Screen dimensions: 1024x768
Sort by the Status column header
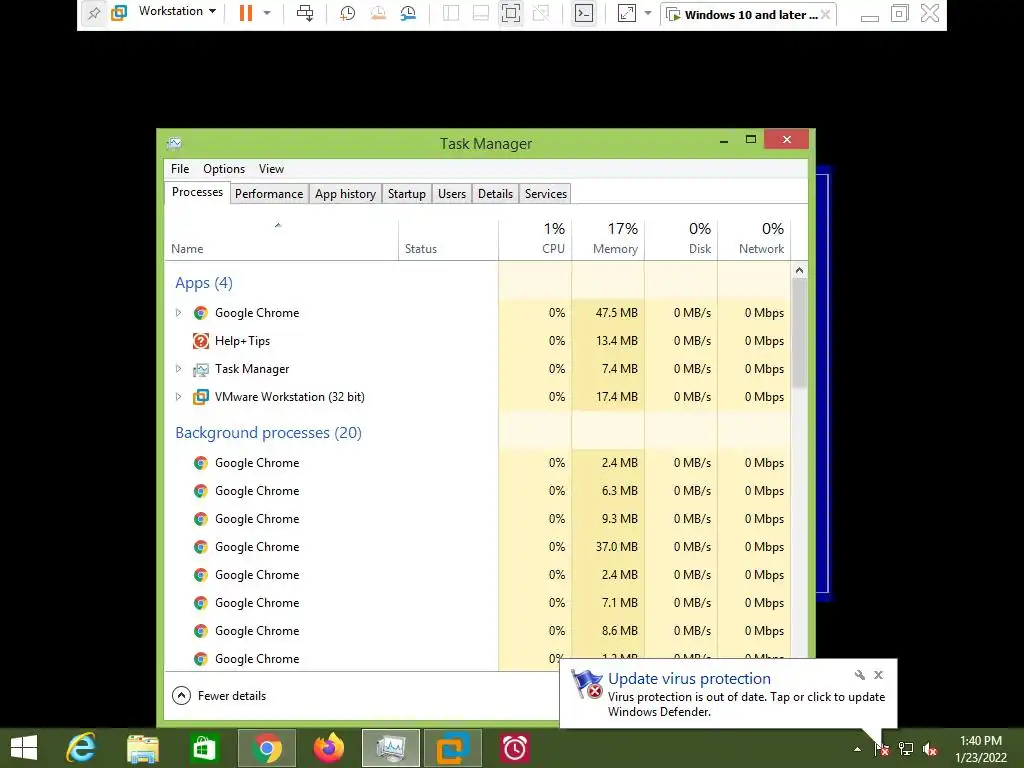pyautogui.click(x=448, y=240)
